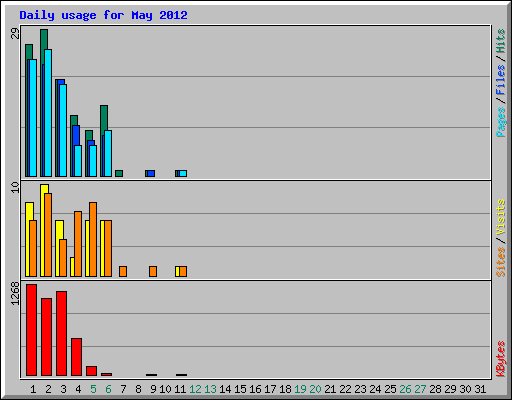Select the orange Sites bar for day 5
Screen dimensions: 512x400
click(x=93, y=239)
